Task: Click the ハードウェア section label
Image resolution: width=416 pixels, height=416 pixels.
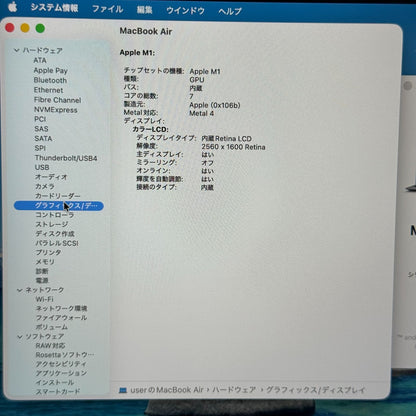Action: point(43,51)
